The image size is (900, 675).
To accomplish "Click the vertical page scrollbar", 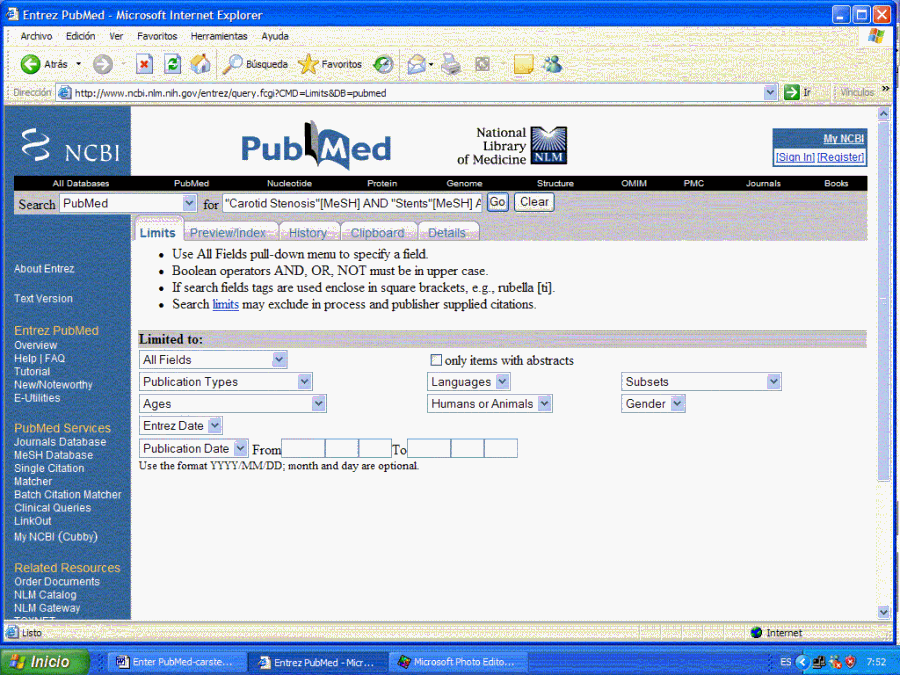I will [x=883, y=300].
